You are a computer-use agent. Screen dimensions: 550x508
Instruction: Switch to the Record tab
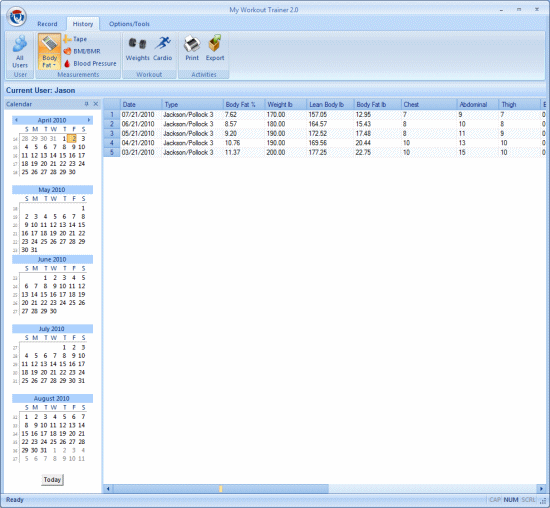pos(47,24)
